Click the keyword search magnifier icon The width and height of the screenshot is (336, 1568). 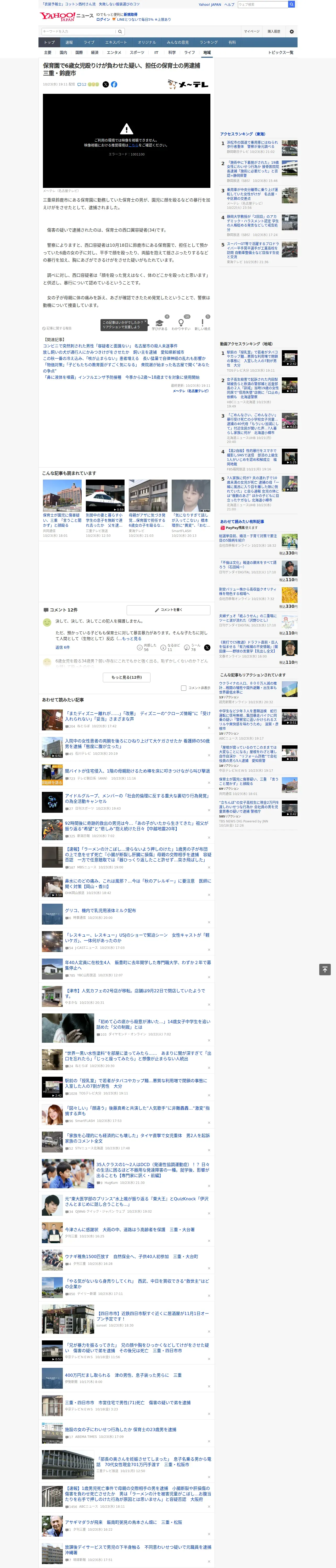point(120,32)
